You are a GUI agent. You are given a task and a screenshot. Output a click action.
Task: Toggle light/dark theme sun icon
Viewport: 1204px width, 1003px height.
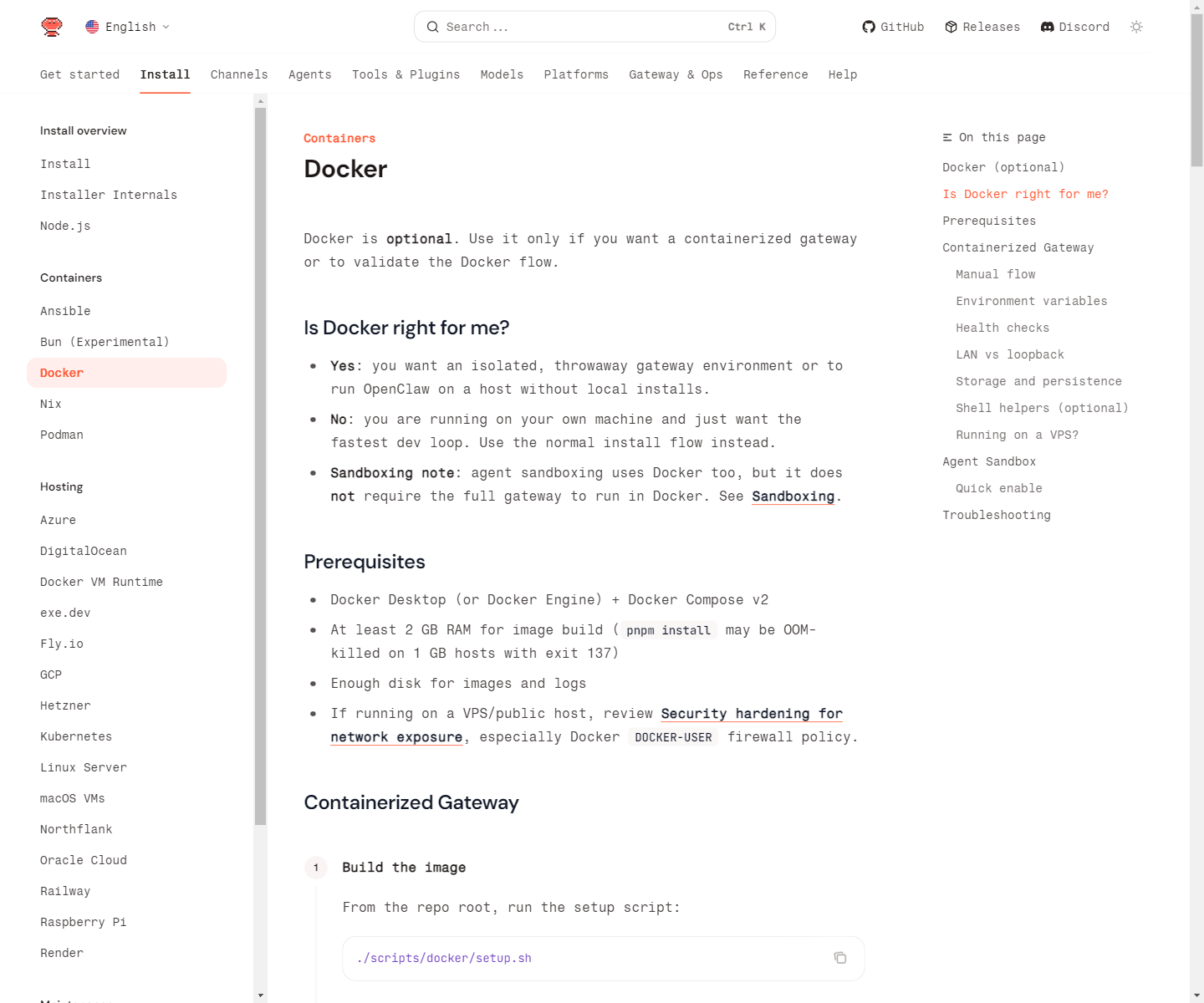click(1136, 27)
